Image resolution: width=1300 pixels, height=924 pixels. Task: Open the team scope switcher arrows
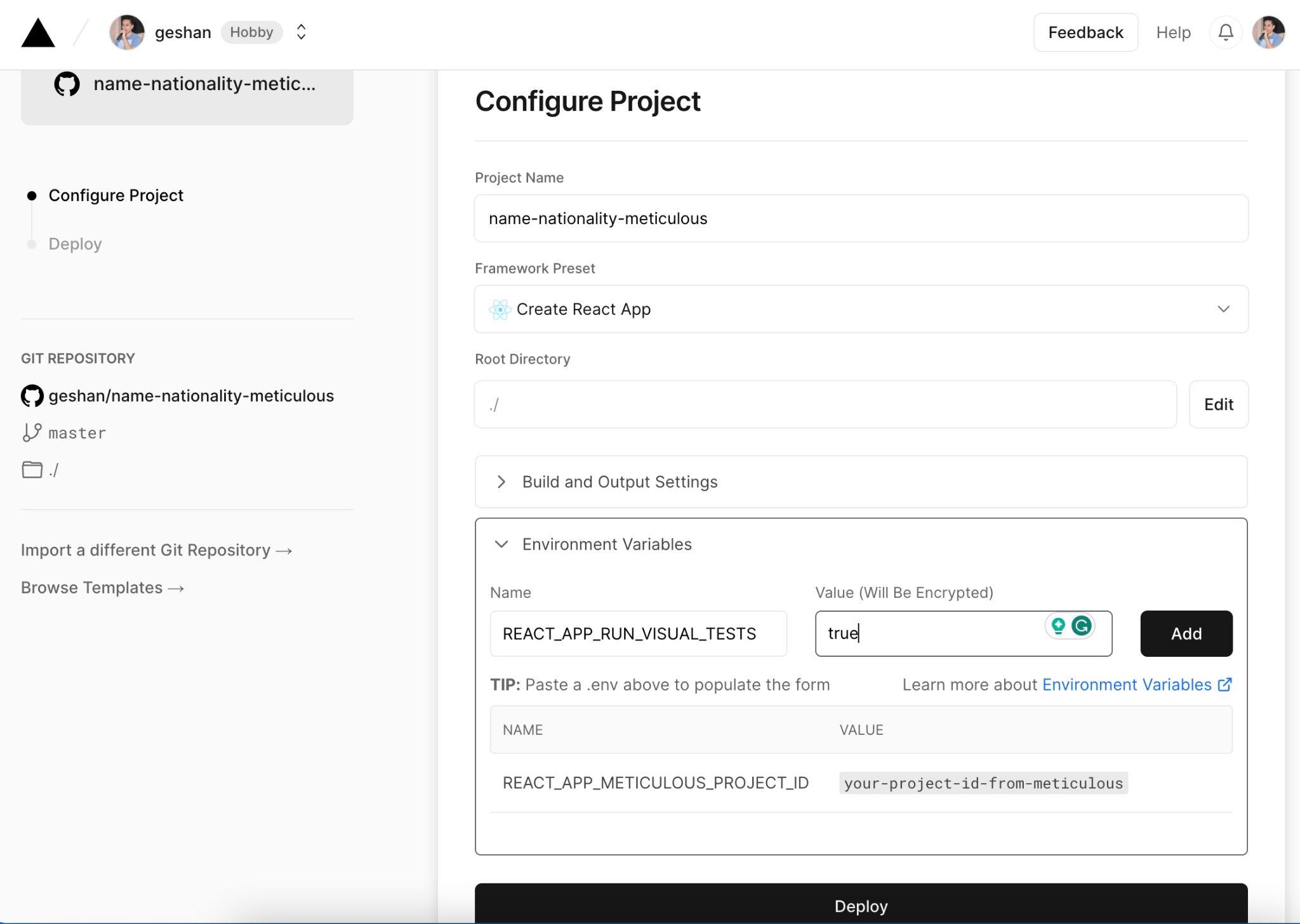[x=302, y=32]
